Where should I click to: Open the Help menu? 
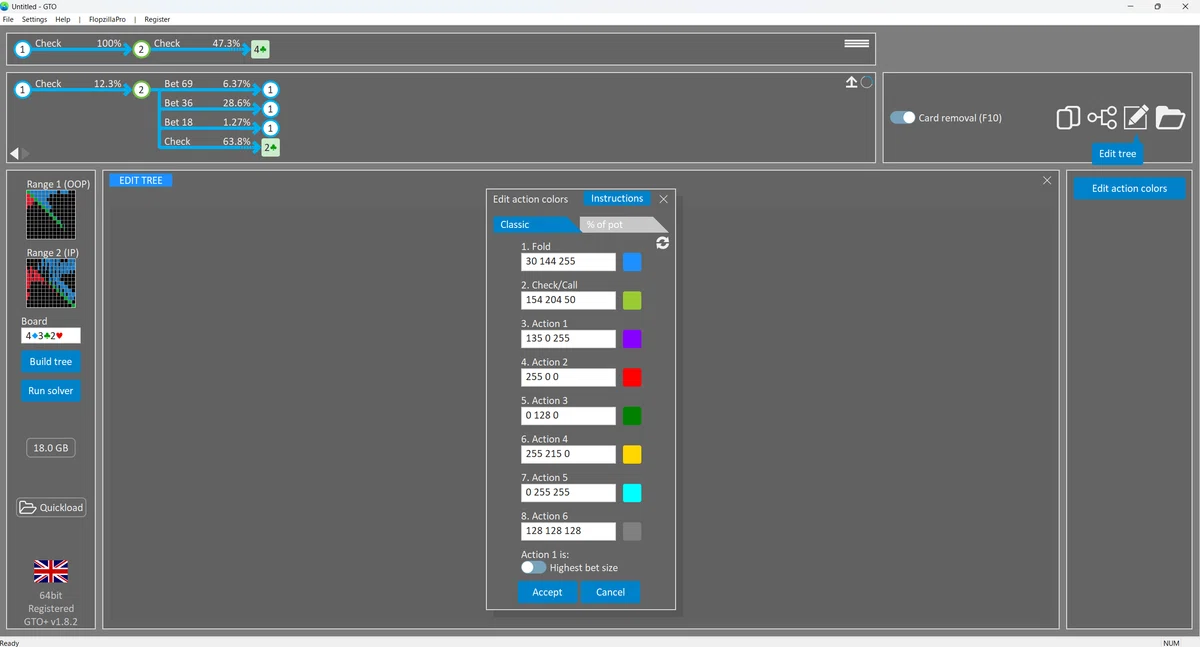click(63, 19)
